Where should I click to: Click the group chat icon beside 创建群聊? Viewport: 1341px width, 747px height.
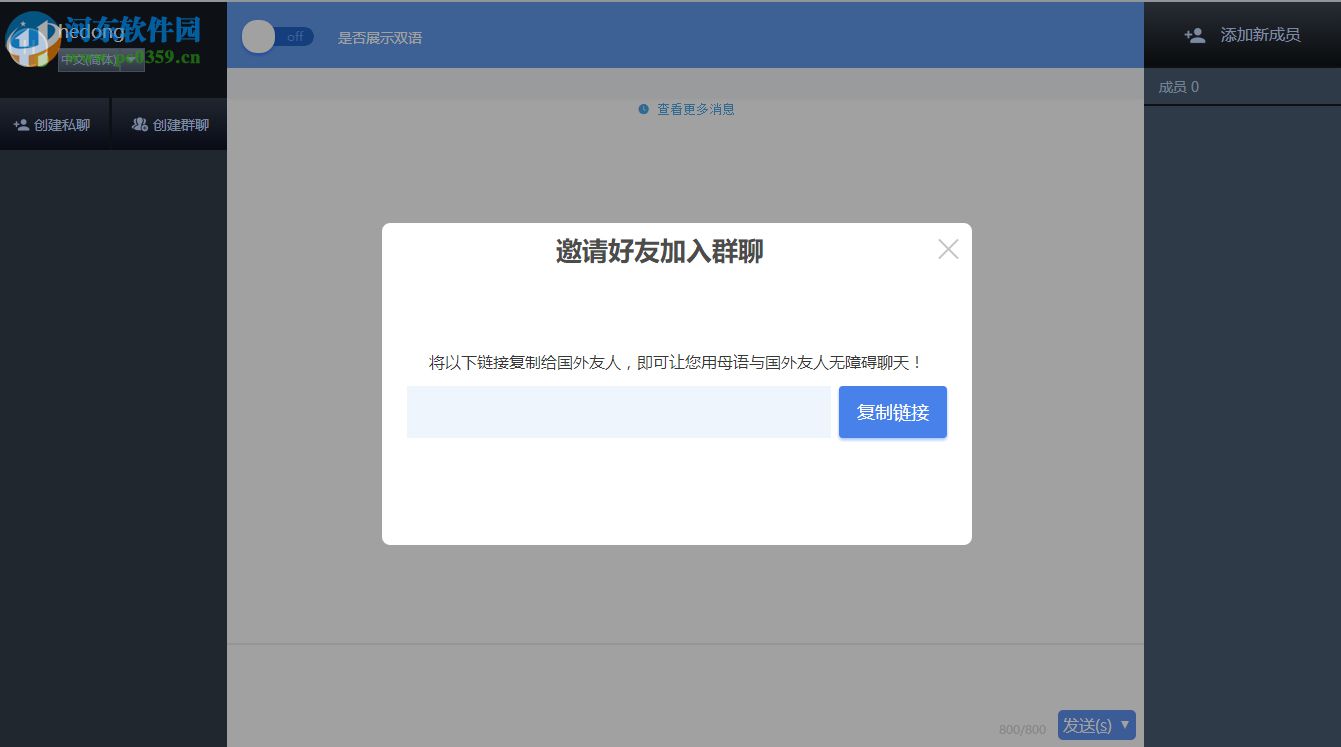click(x=139, y=123)
